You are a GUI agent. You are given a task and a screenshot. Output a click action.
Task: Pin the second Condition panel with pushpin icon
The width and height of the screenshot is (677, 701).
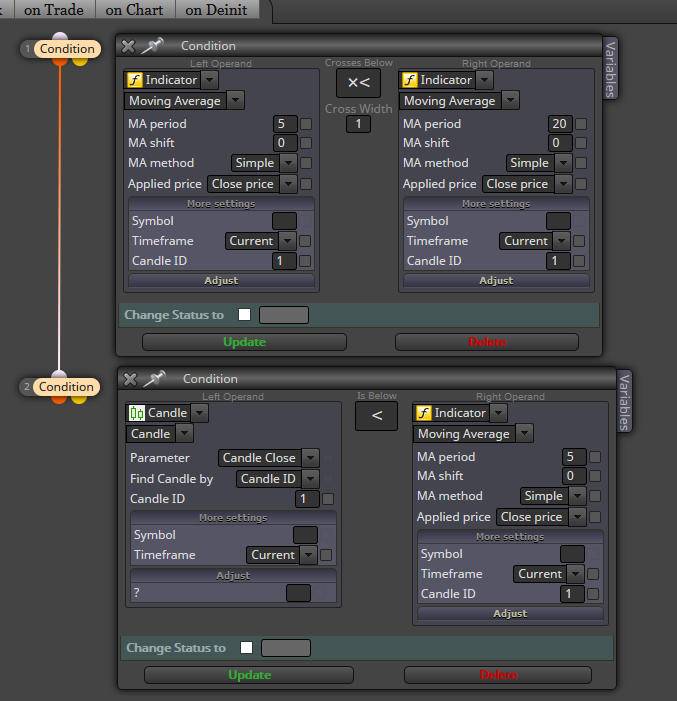(154, 379)
